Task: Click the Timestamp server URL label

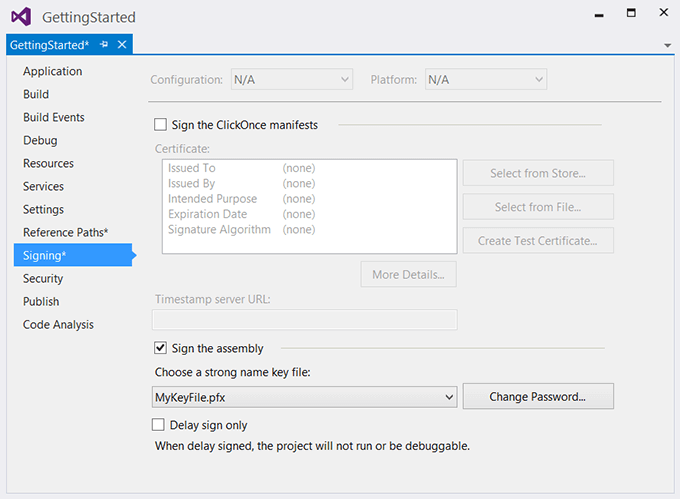Action: (x=212, y=299)
